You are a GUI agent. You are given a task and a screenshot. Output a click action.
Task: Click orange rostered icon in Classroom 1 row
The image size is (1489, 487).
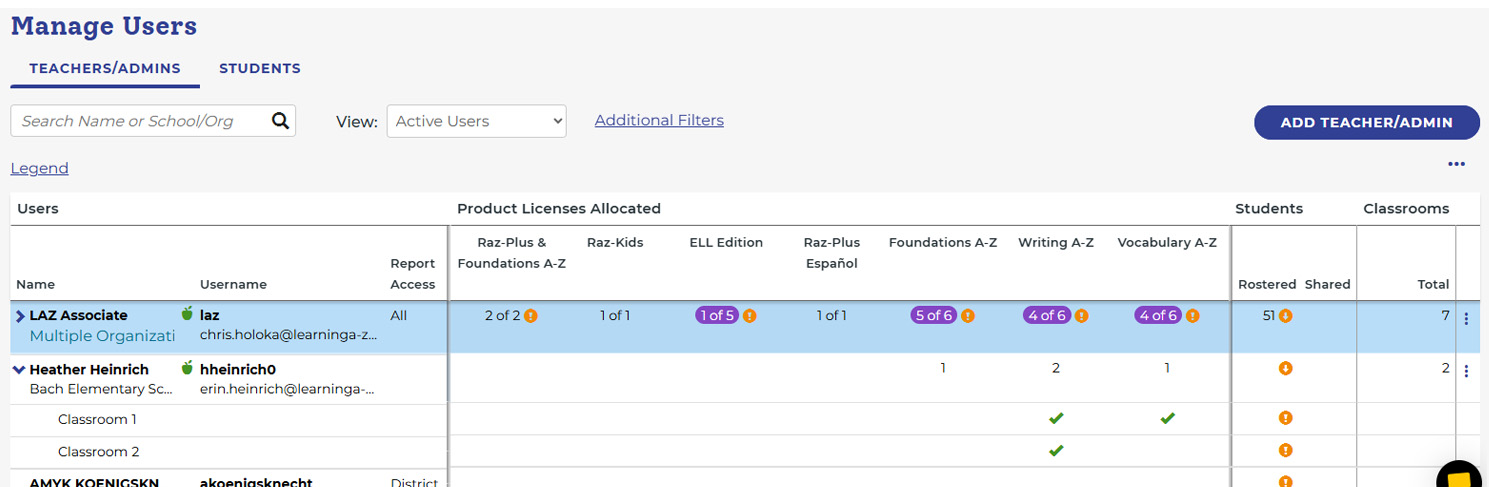pyautogui.click(x=1286, y=418)
